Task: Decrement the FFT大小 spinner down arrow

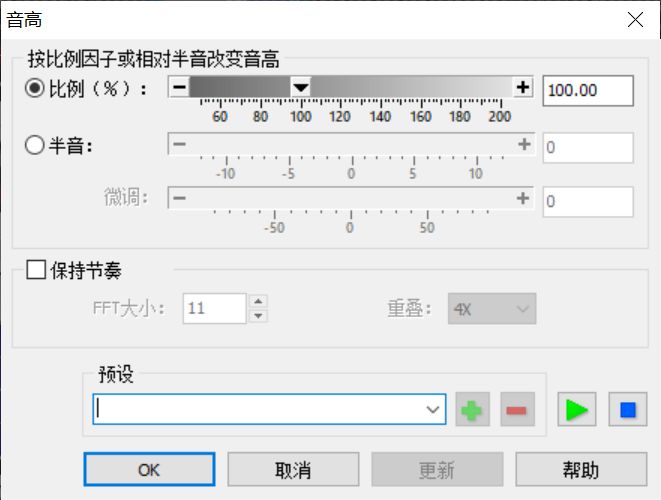Action: click(258, 316)
